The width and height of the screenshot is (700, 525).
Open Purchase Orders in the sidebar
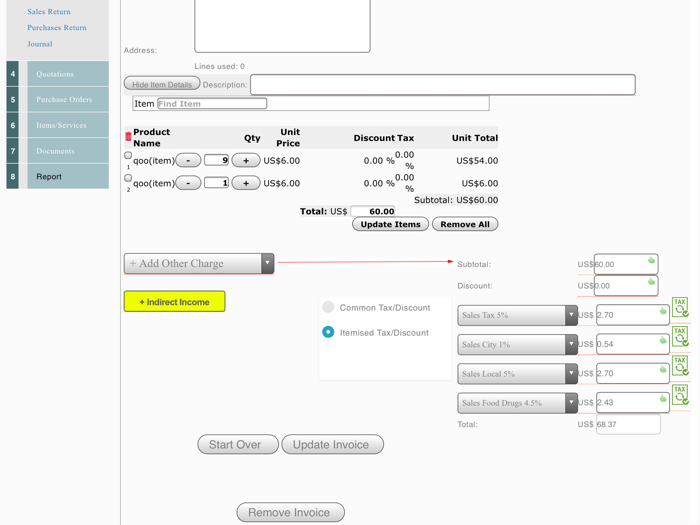[x=64, y=100]
